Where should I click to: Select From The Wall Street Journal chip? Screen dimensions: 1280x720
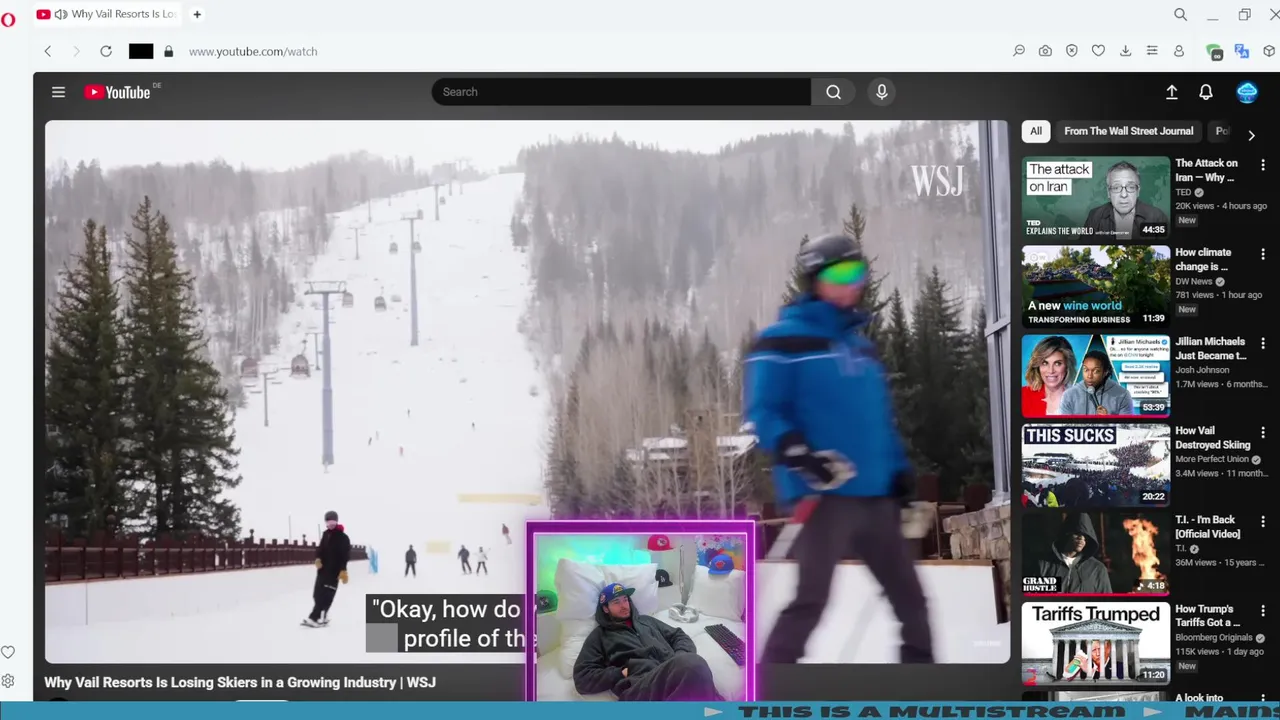(x=1128, y=131)
